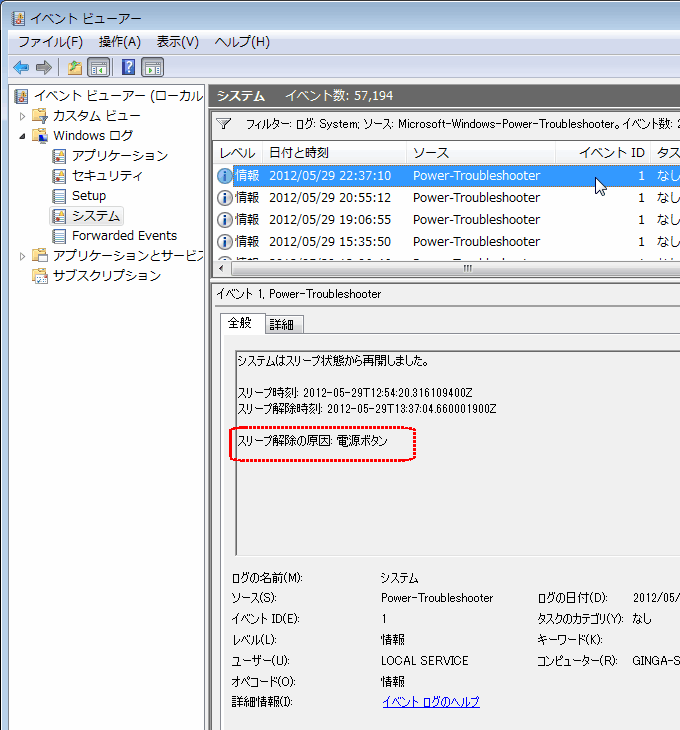Open the イベント ログのヘルプ link
Viewport: 680px width, 730px height.
click(431, 702)
